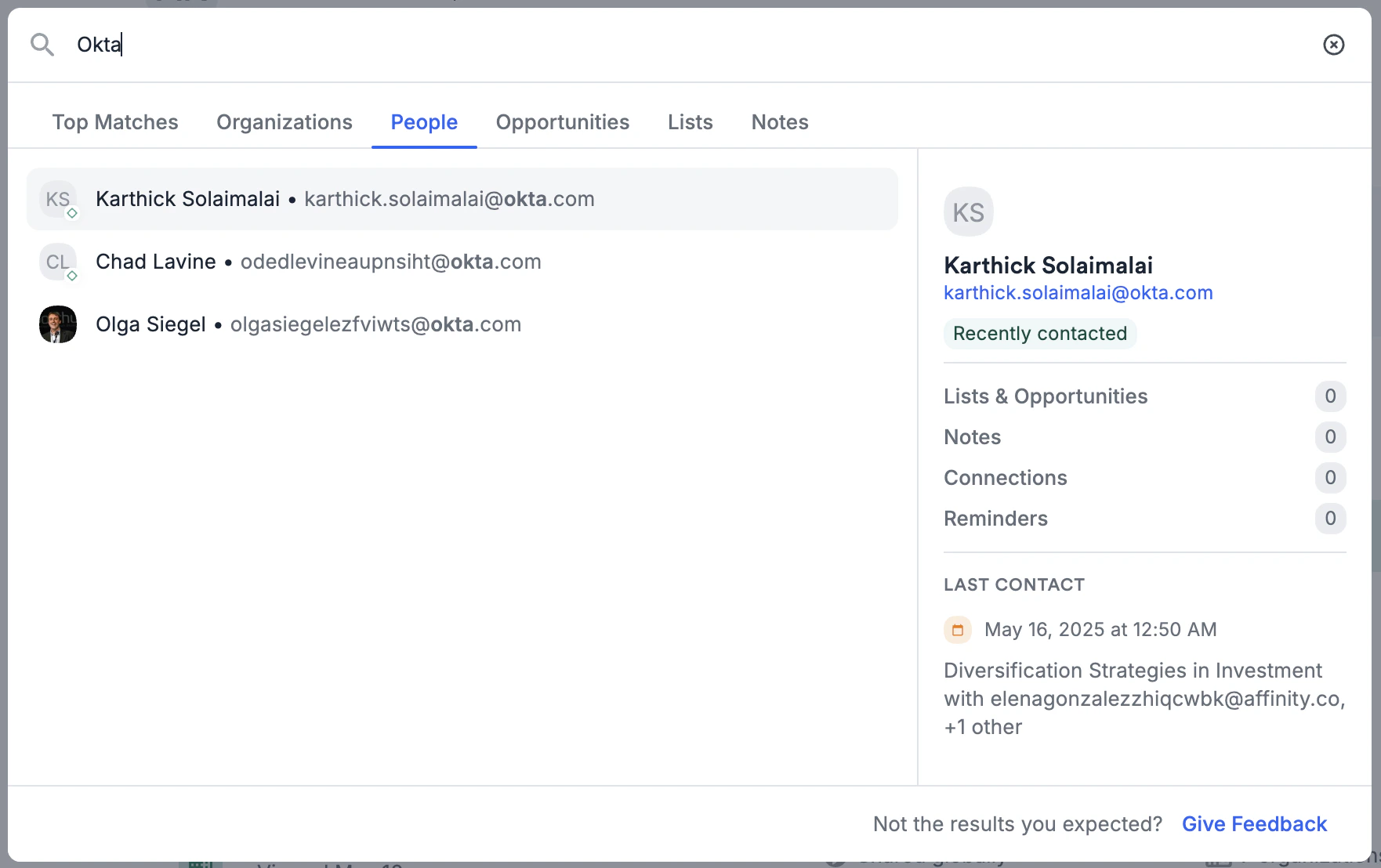
Task: Click the Reminders count badge
Action: (1330, 519)
